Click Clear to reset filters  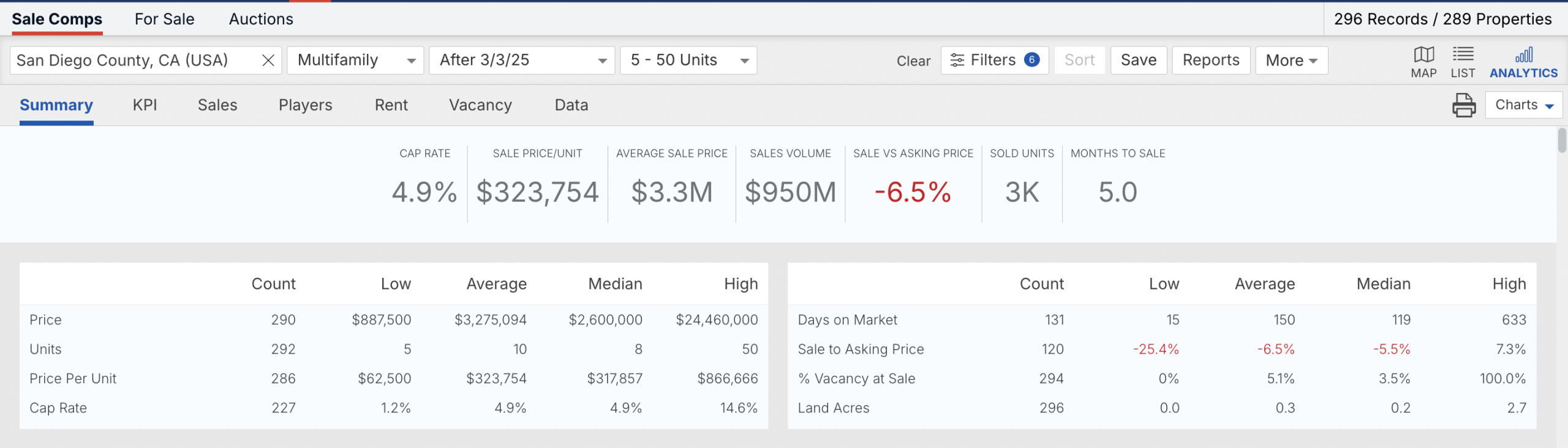point(913,61)
